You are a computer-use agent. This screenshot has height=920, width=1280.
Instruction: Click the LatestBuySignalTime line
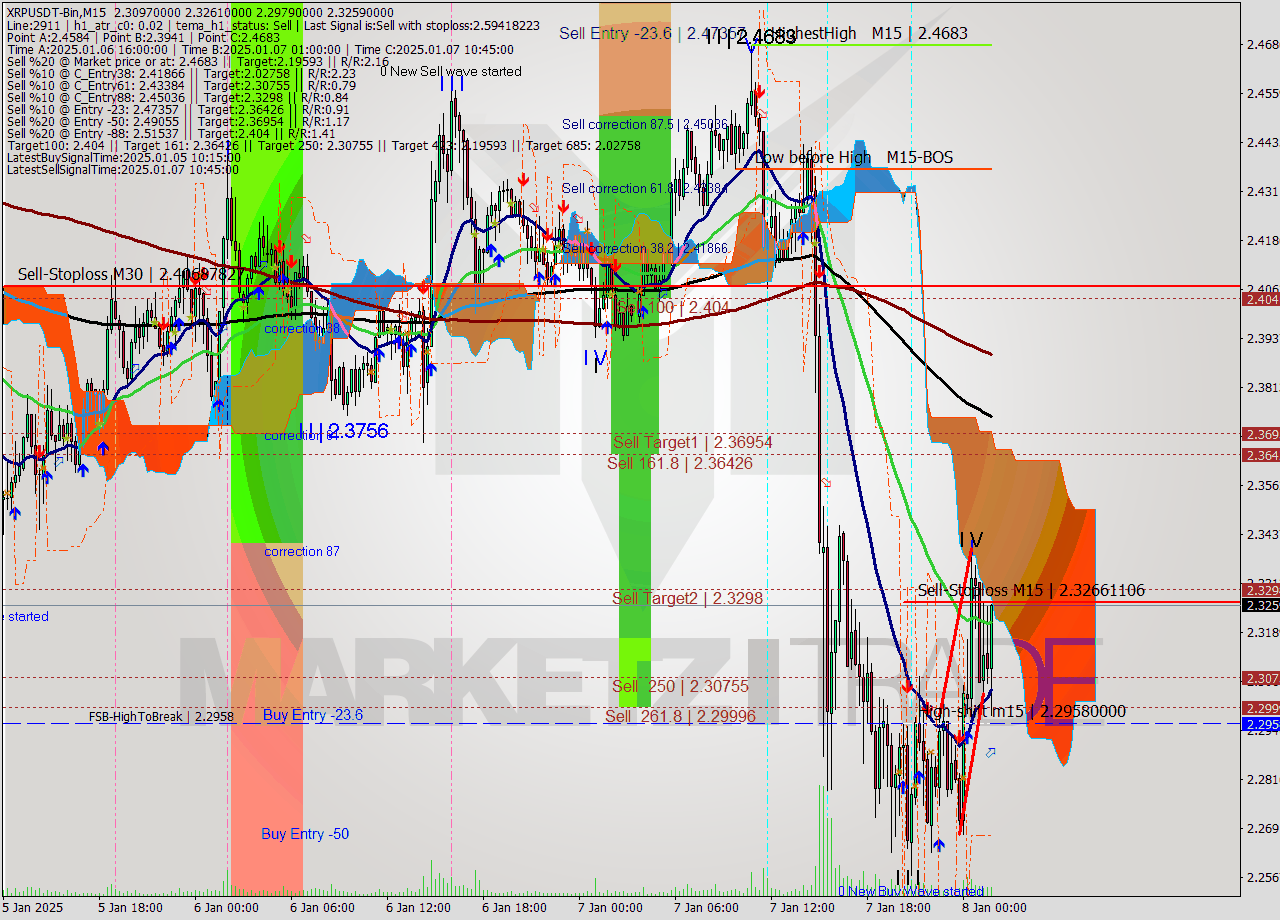point(123,157)
